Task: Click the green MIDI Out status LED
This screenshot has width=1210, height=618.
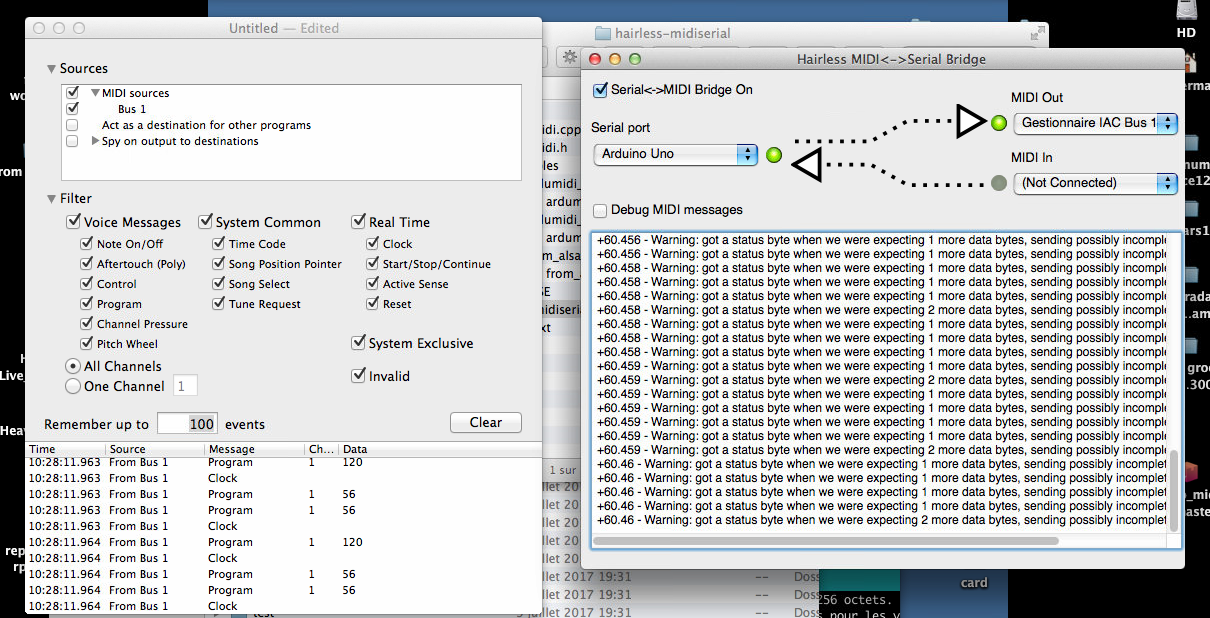Action: (998, 123)
